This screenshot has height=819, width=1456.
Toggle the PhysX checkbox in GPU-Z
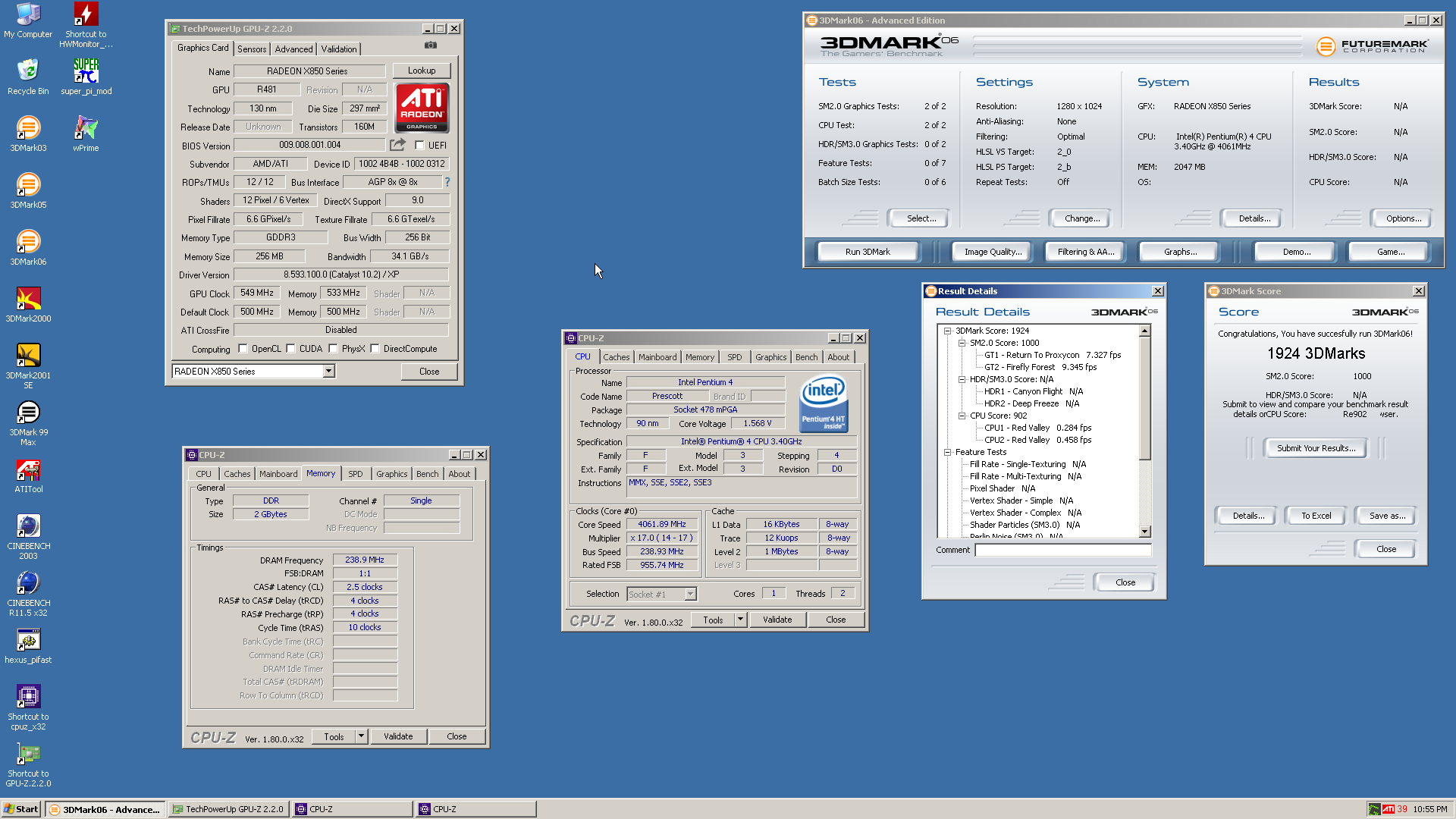(x=333, y=349)
